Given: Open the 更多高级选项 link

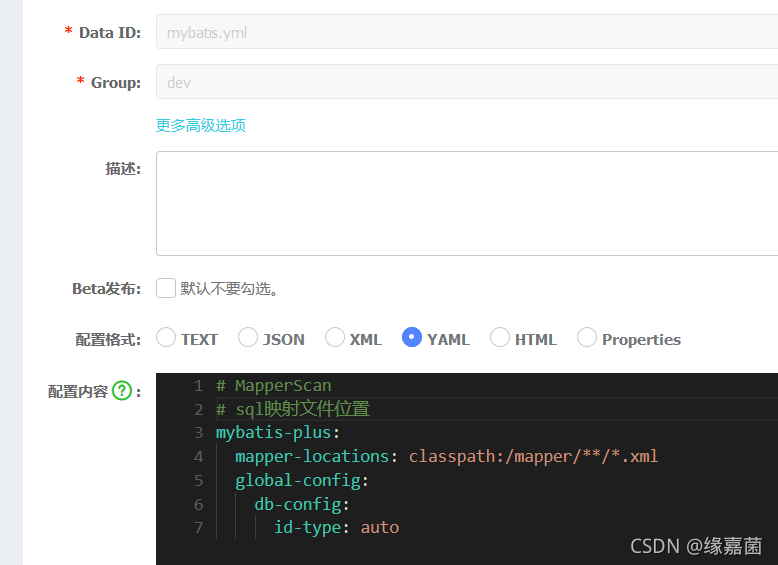Looking at the screenshot, I should (200, 125).
